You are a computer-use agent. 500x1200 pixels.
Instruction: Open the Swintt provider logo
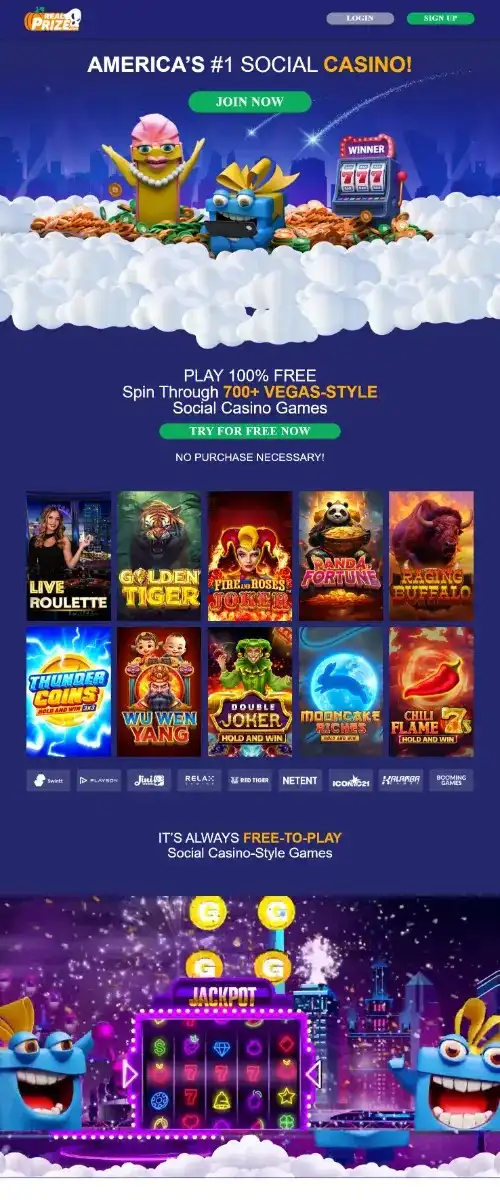coord(48,780)
